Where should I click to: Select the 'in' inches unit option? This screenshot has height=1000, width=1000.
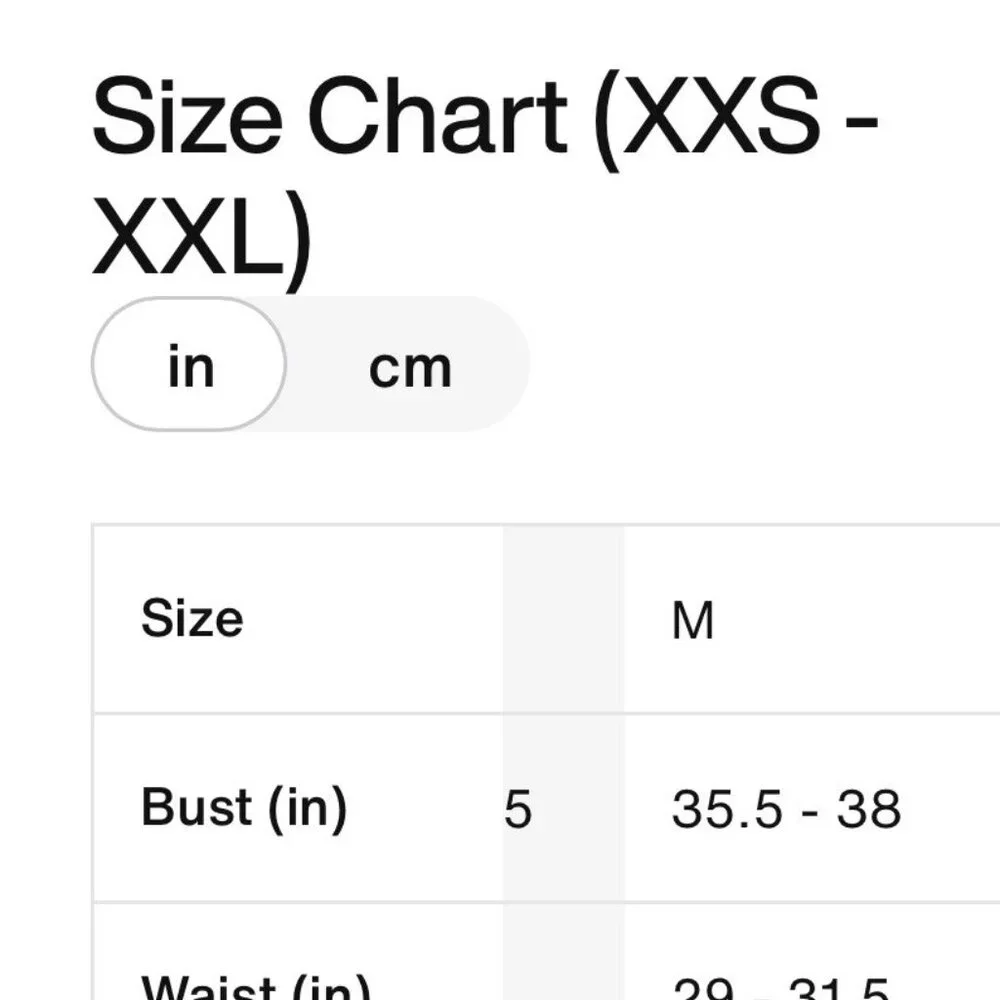[190, 366]
